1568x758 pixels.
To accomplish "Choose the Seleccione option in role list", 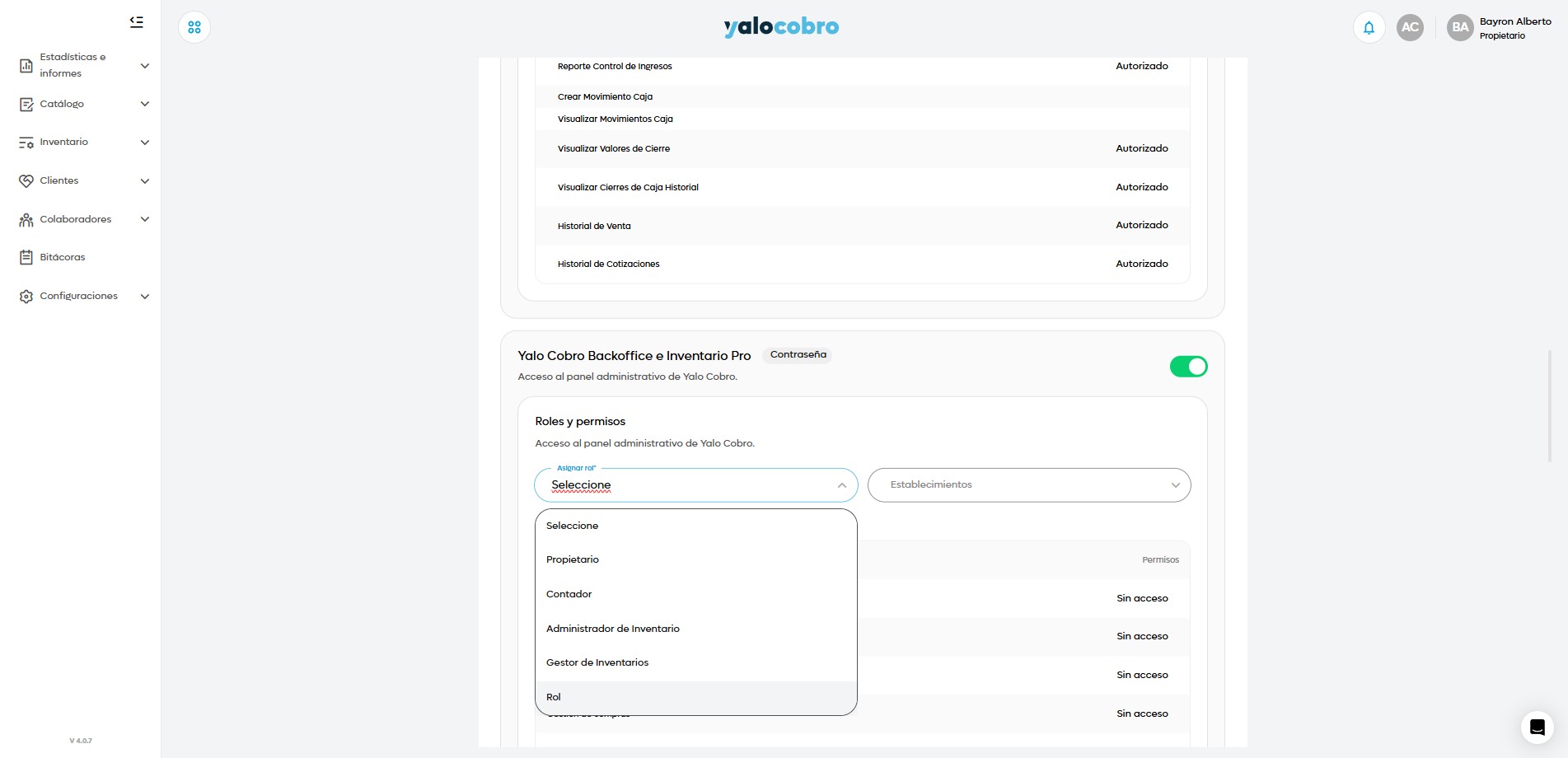I will 696,526.
